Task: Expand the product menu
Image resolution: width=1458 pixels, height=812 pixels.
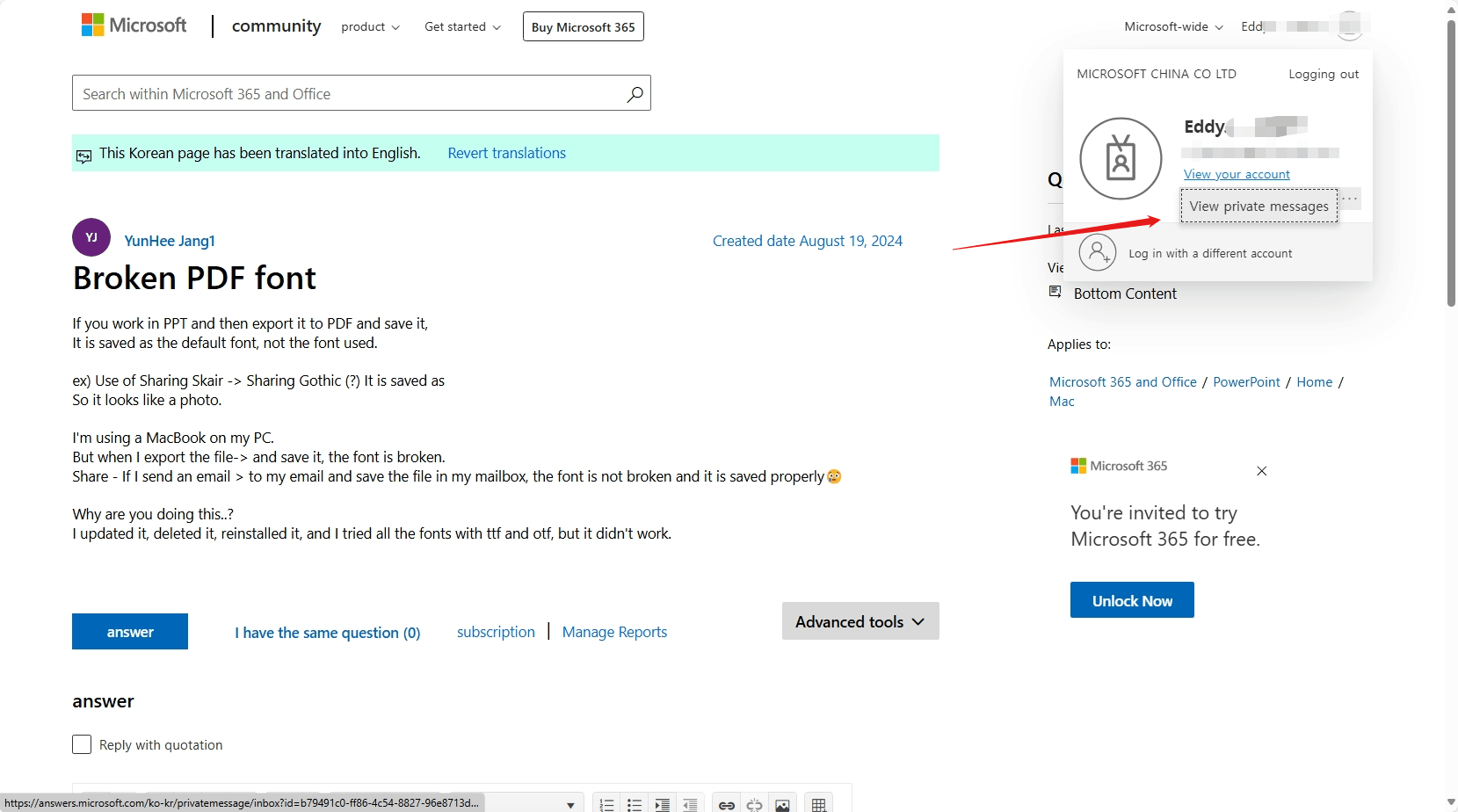Action: (x=370, y=27)
